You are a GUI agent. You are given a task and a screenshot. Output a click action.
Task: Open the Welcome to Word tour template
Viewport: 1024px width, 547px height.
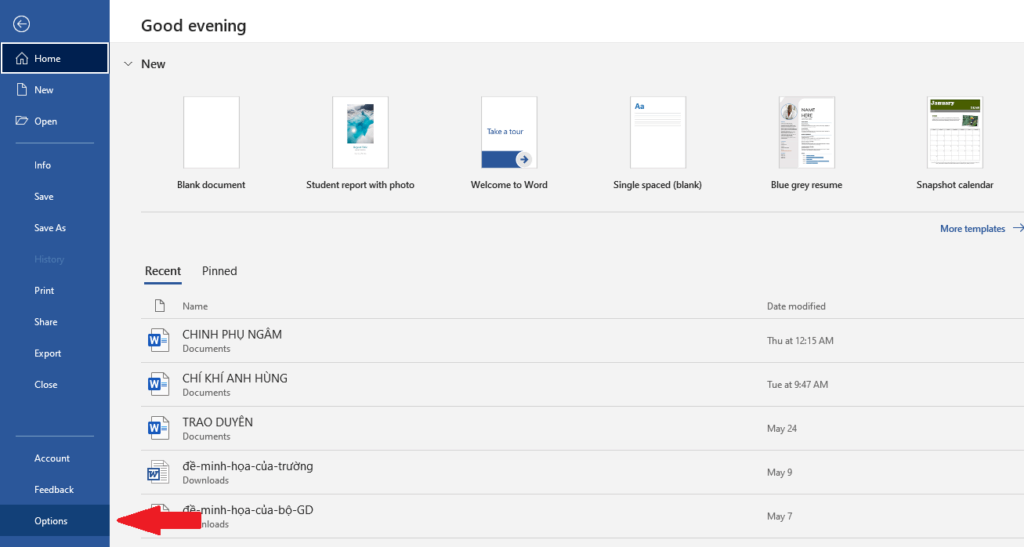509,143
